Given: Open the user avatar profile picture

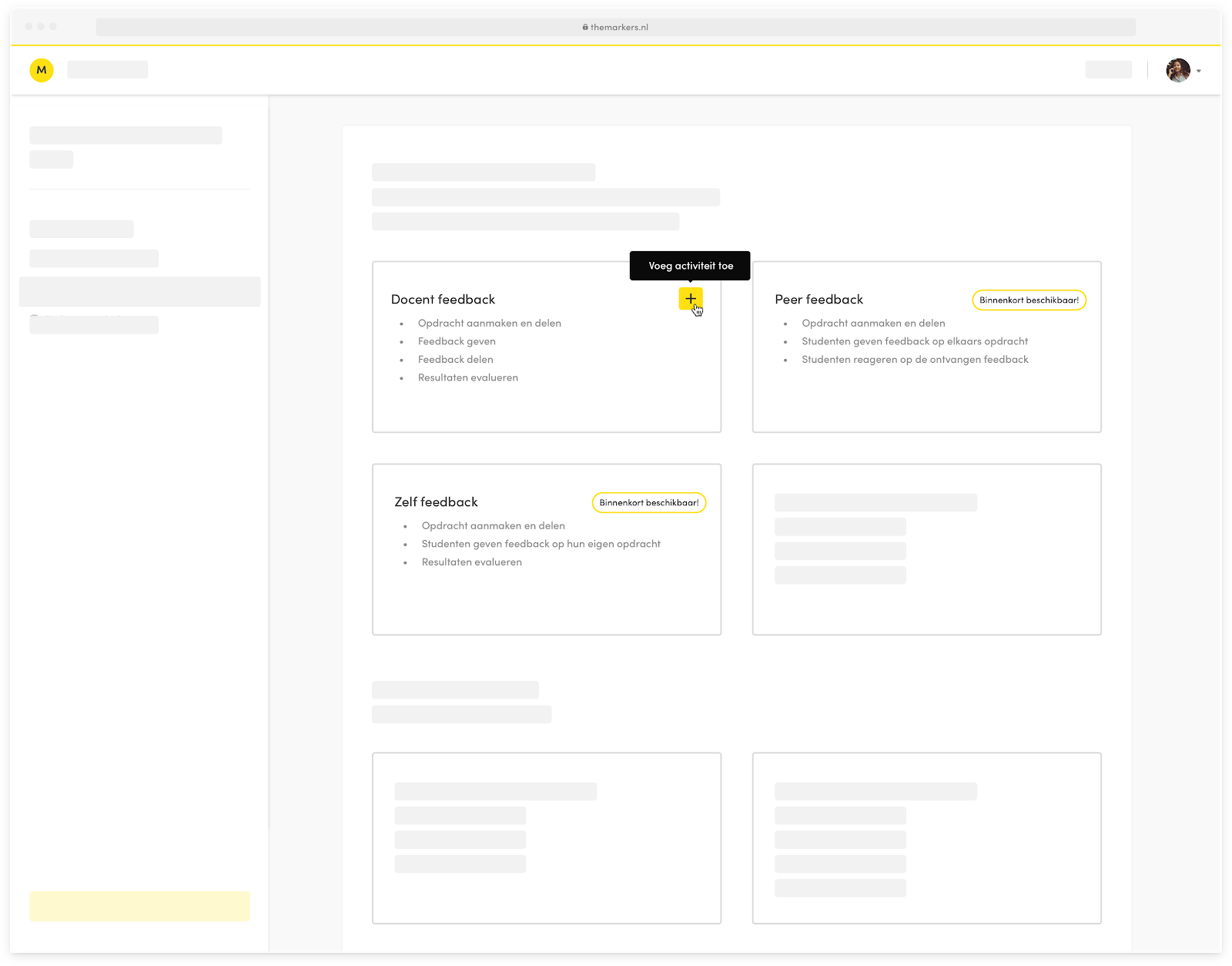Looking at the screenshot, I should pyautogui.click(x=1178, y=70).
